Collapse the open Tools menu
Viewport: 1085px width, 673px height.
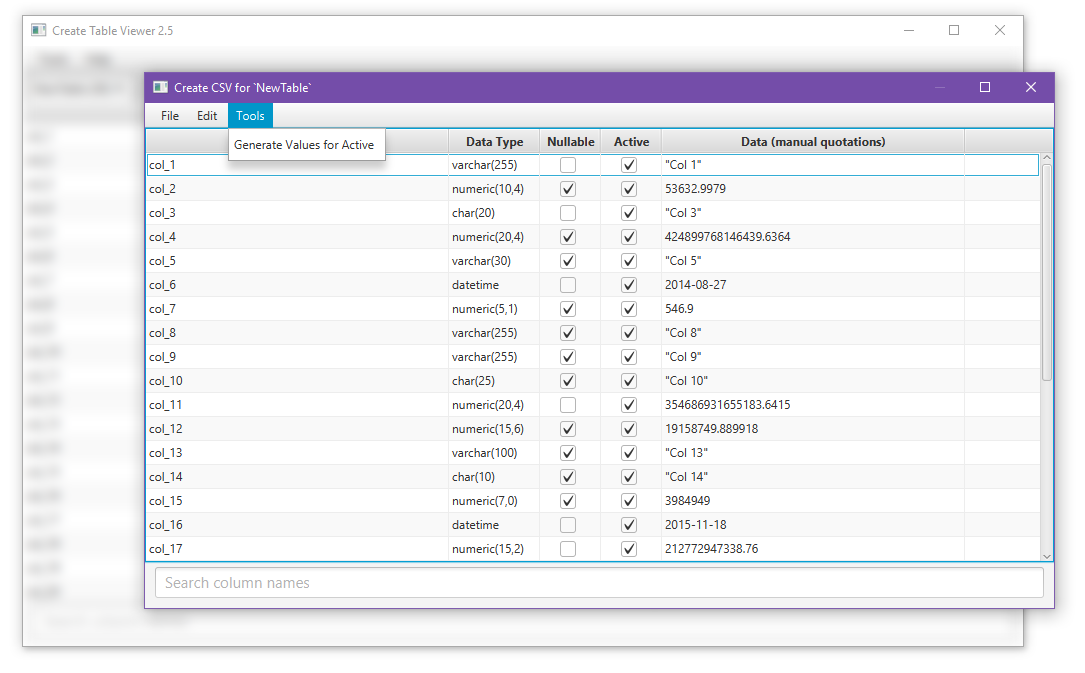tap(250, 116)
